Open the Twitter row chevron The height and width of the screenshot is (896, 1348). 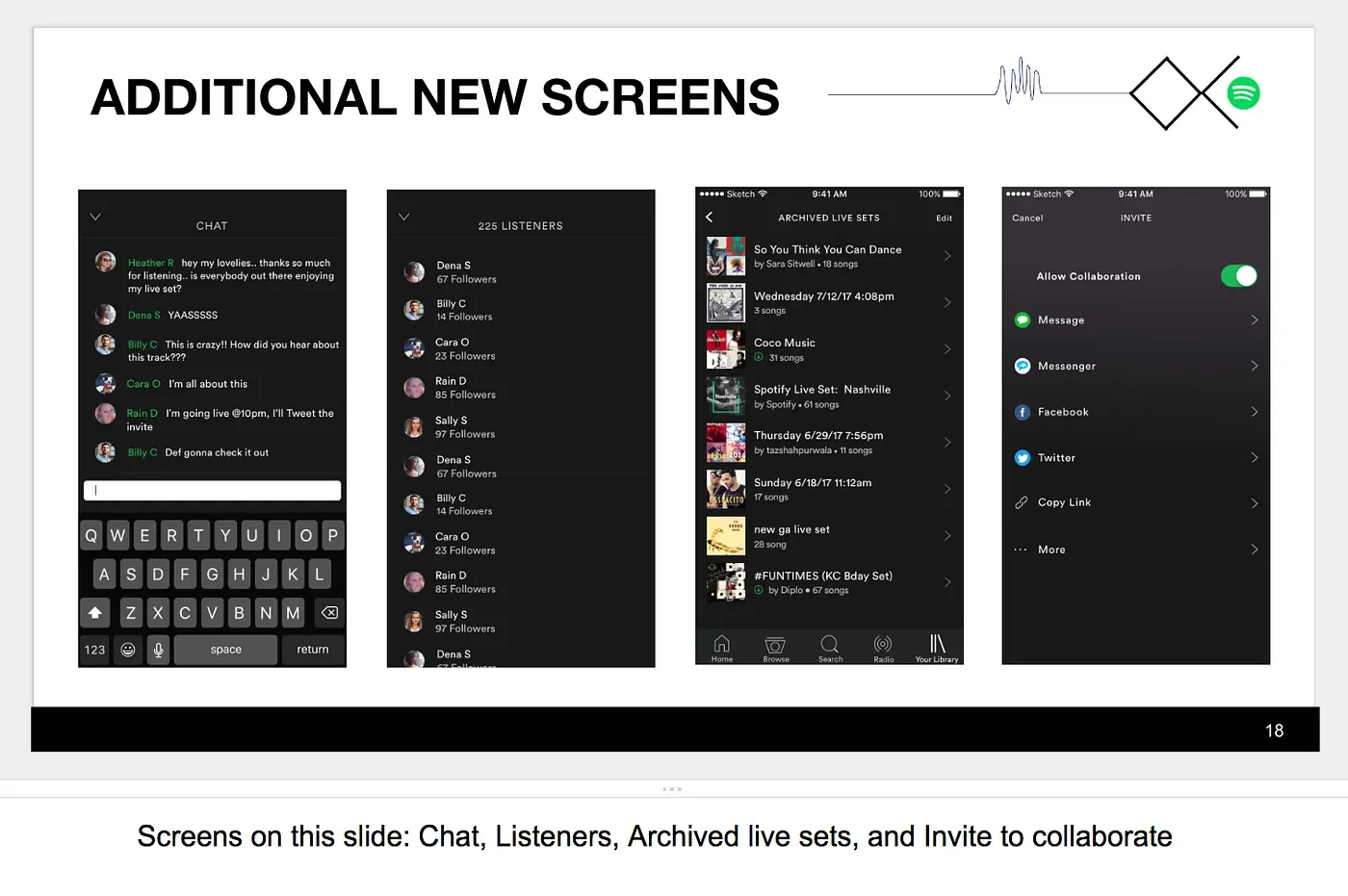[1255, 458]
